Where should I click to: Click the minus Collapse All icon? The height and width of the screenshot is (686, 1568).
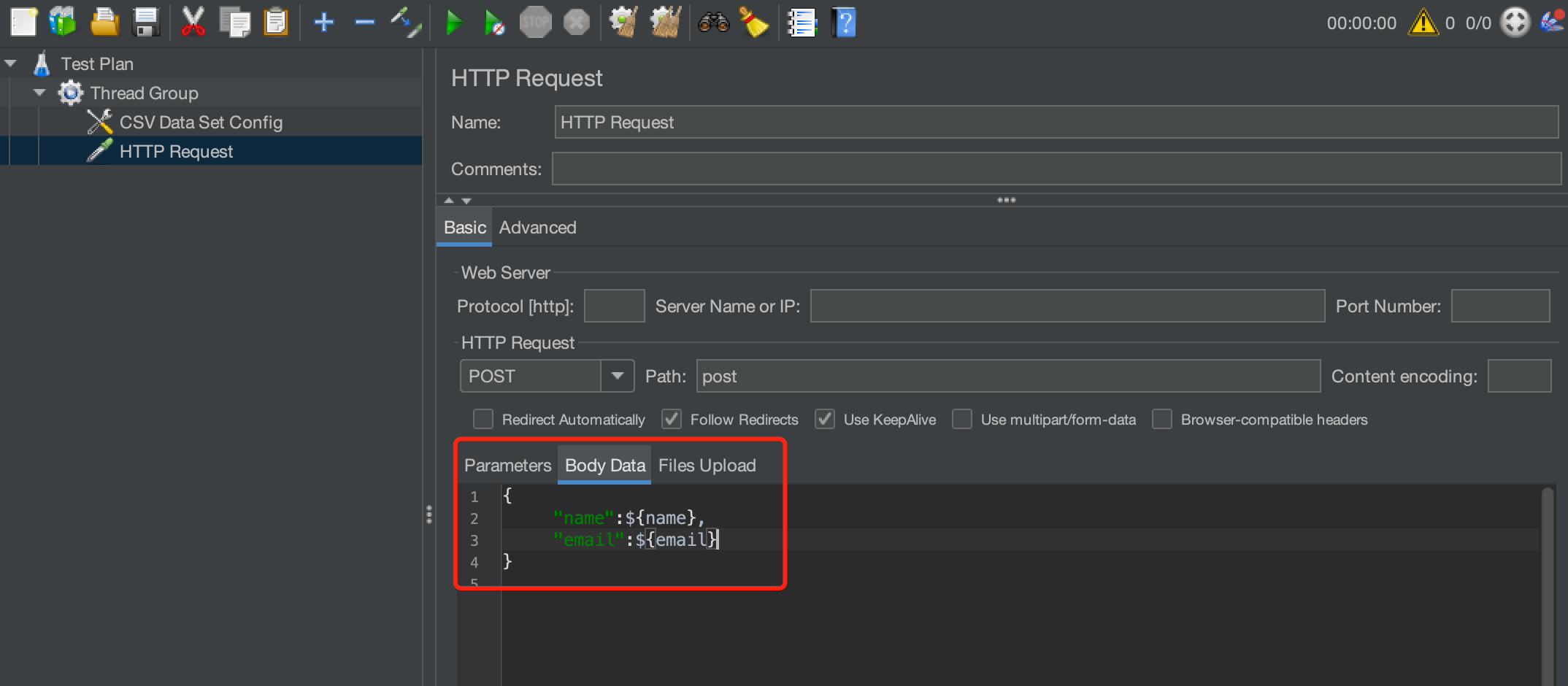(x=365, y=22)
